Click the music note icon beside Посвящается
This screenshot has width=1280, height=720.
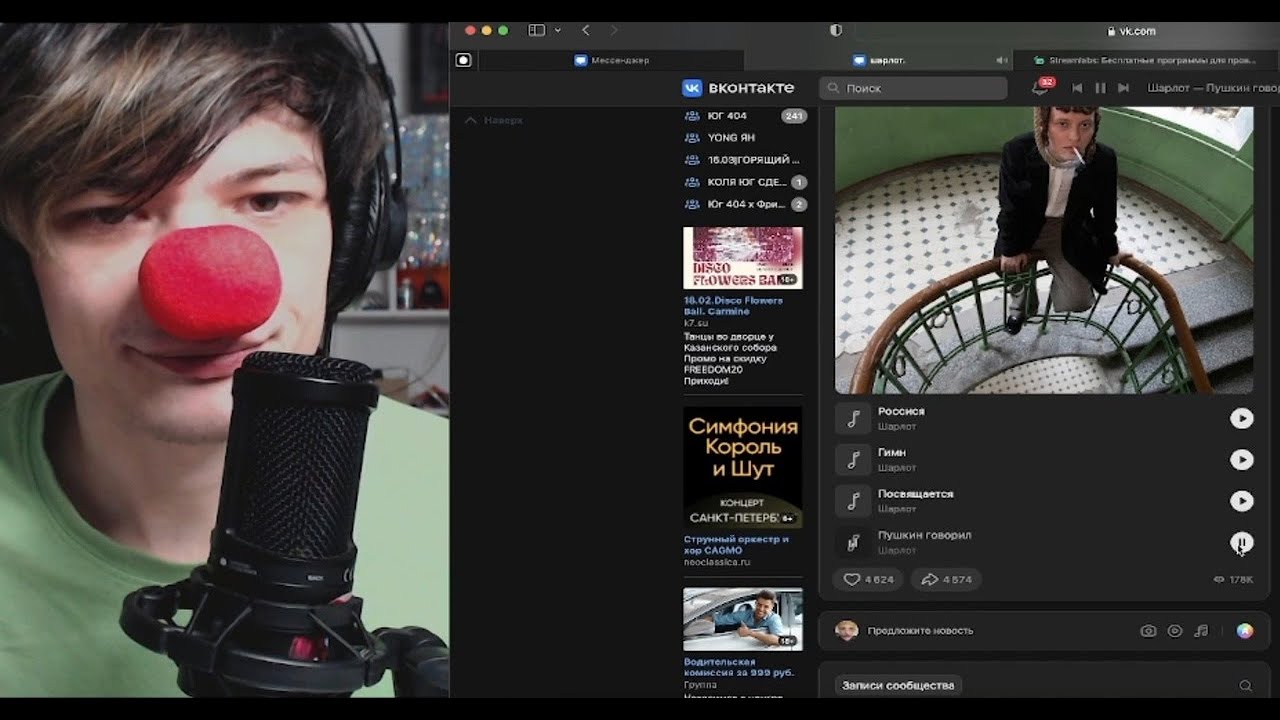click(x=853, y=501)
